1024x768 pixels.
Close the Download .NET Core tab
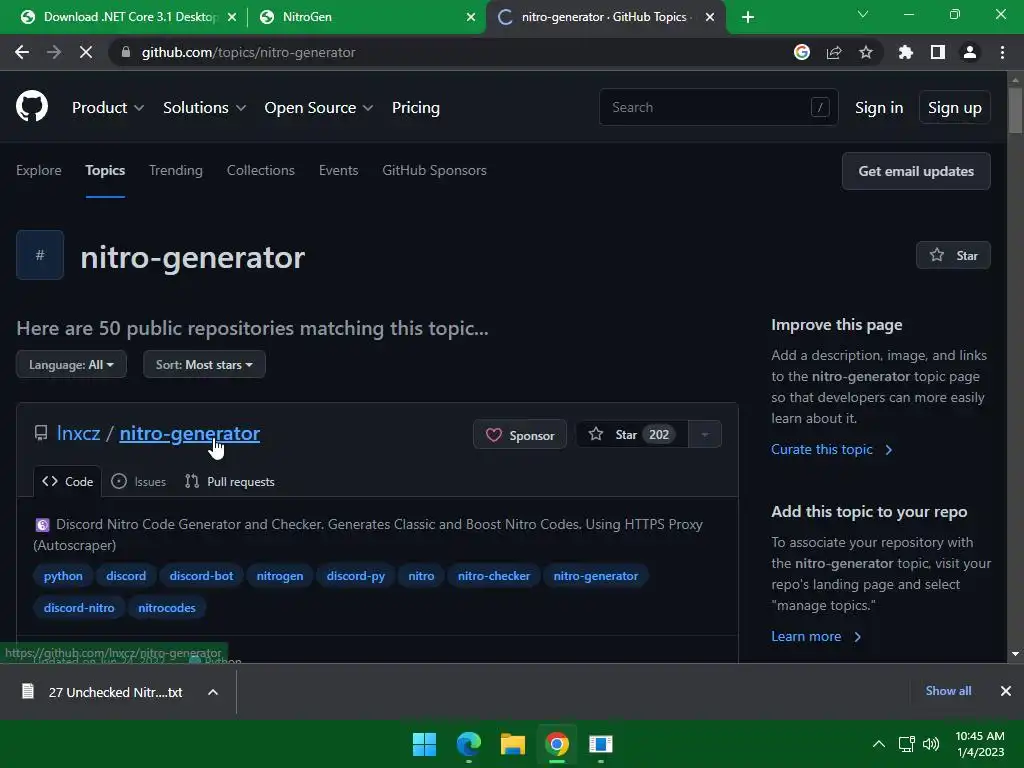click(x=232, y=17)
